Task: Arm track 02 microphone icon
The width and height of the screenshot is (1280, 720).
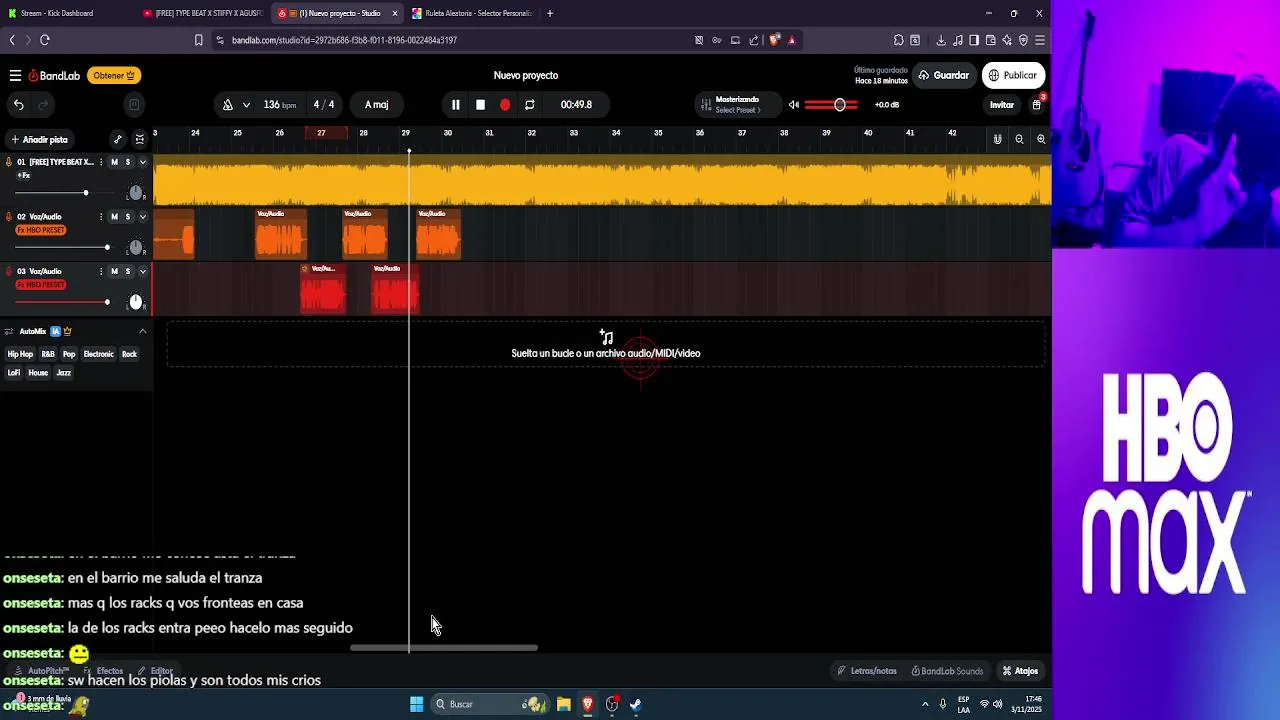Action: [9, 217]
